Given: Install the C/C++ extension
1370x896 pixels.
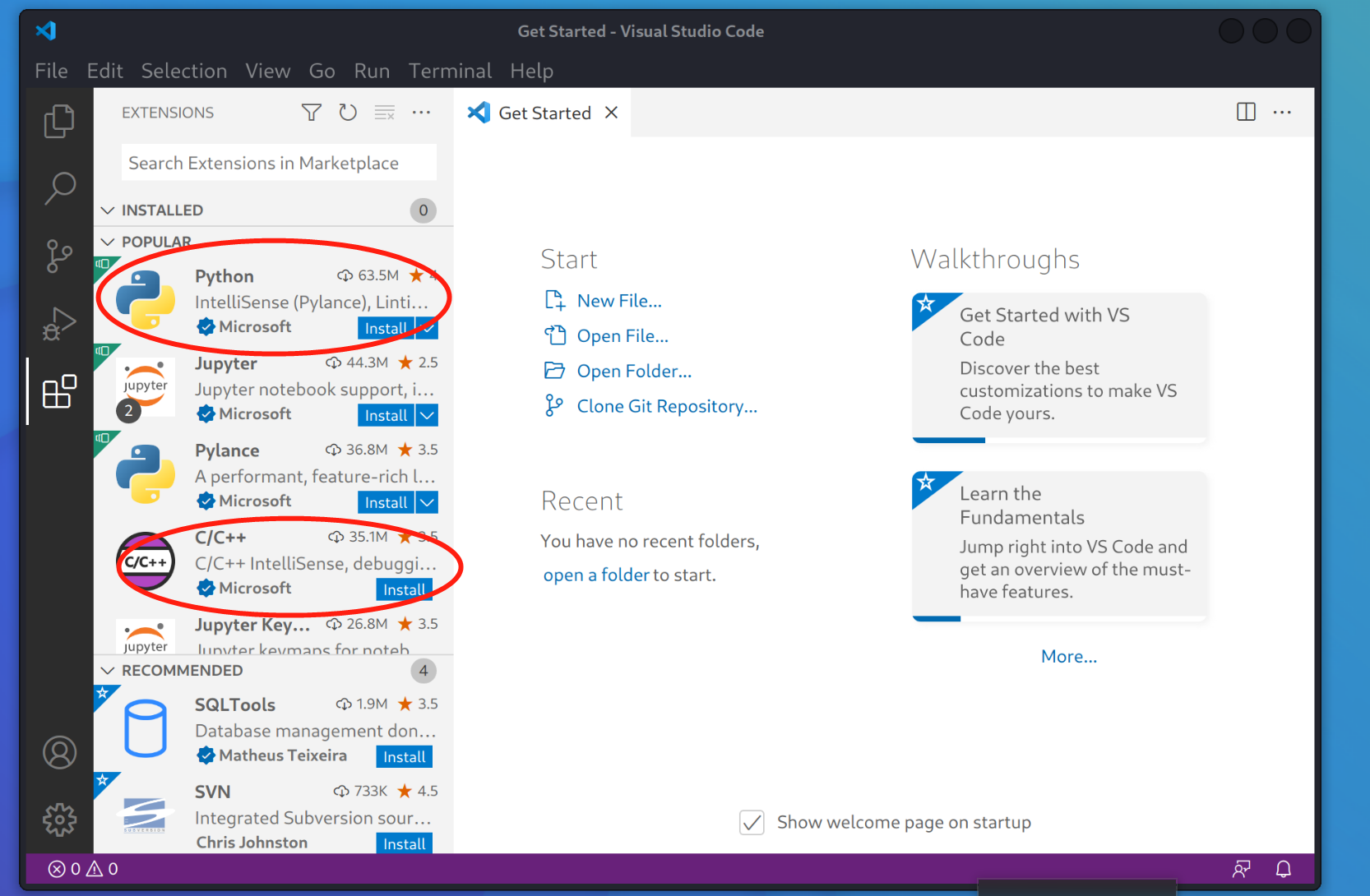Looking at the screenshot, I should pos(405,589).
